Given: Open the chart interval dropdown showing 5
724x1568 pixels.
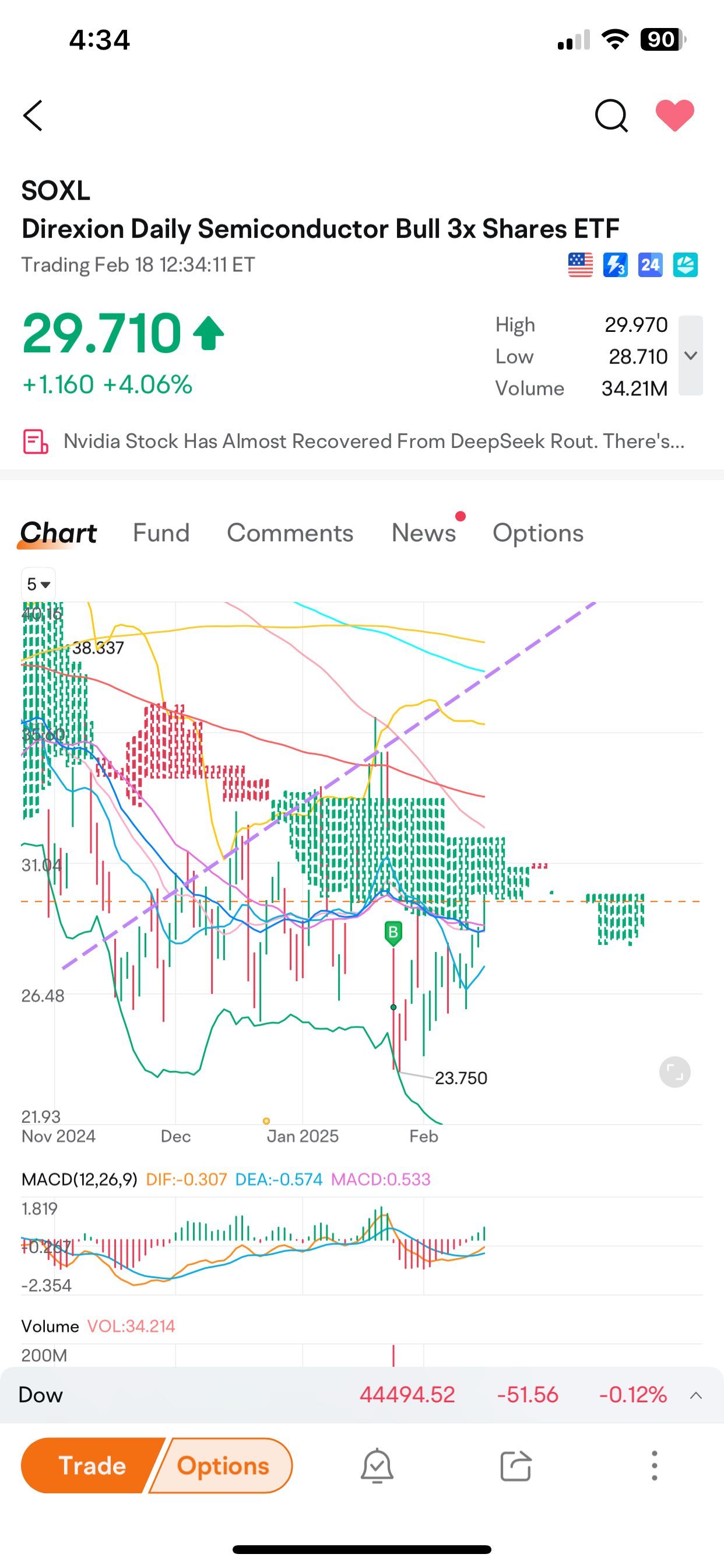Looking at the screenshot, I should pos(38,584).
